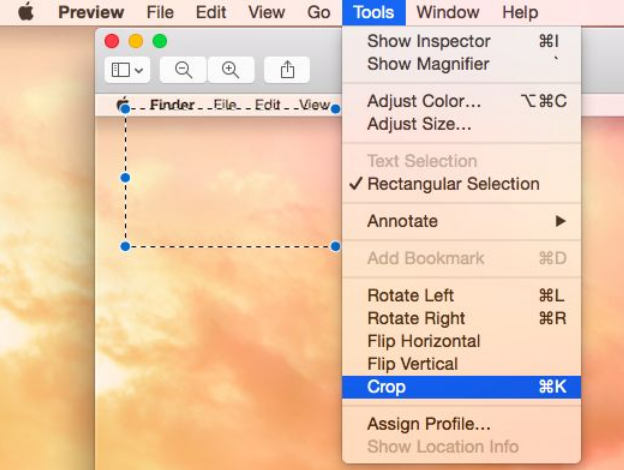Choose Flip Horizontal
This screenshot has height=470, width=624.
[x=462, y=341]
